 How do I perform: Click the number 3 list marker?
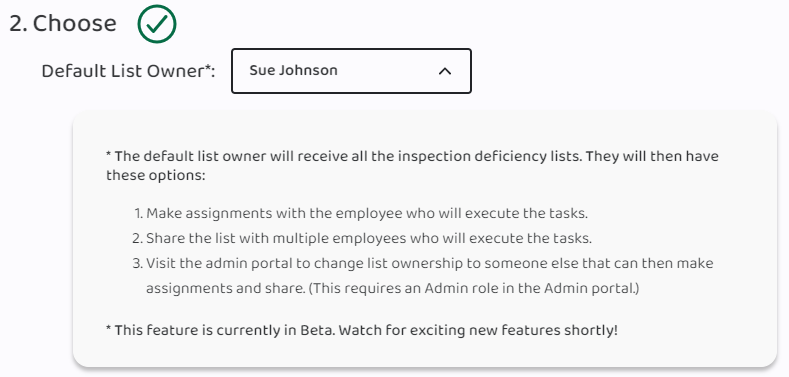138,263
